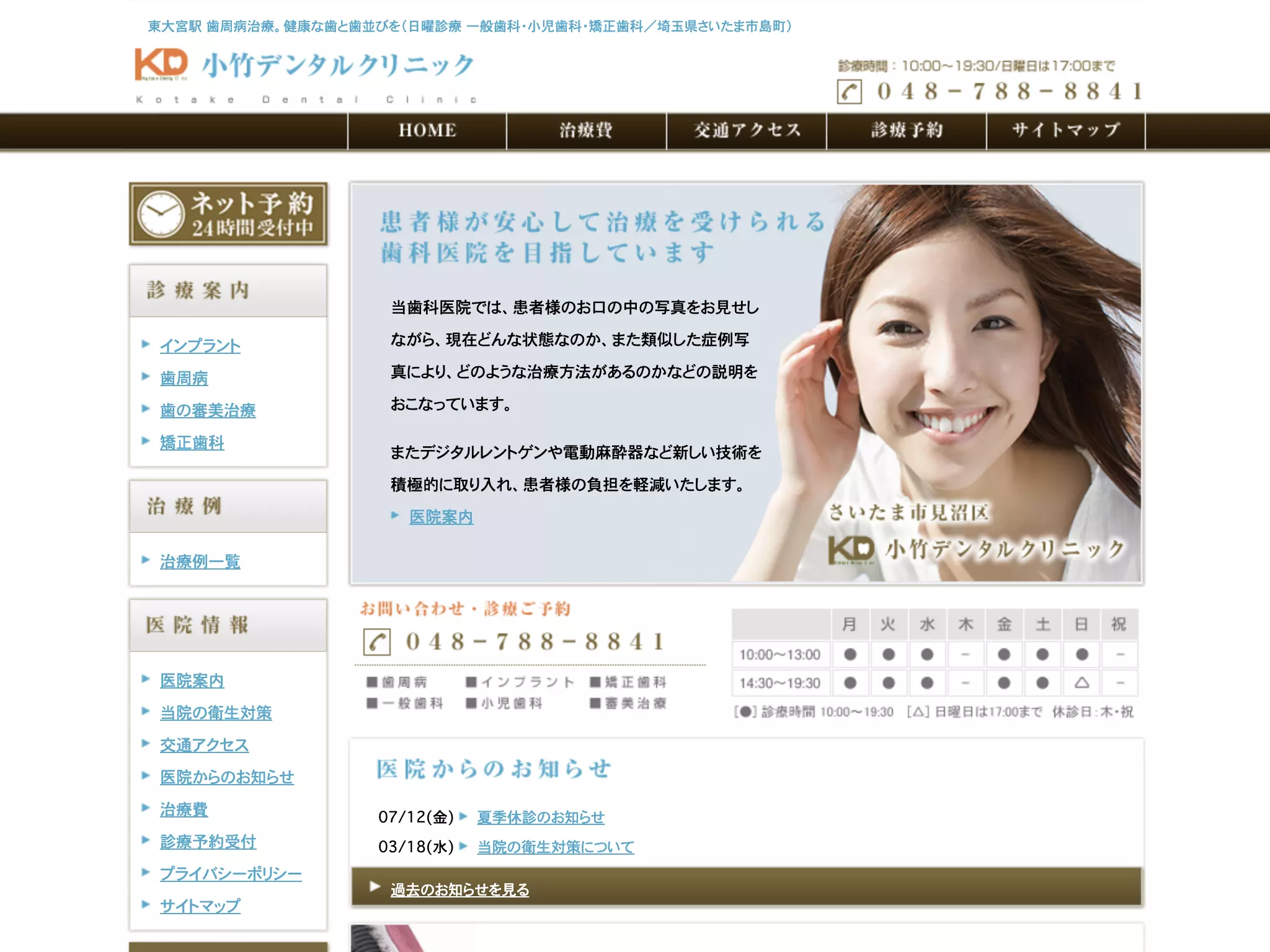Screen dimensions: 1270x952
Task: Click the clock icon on the net reservation banner
Action: (161, 214)
